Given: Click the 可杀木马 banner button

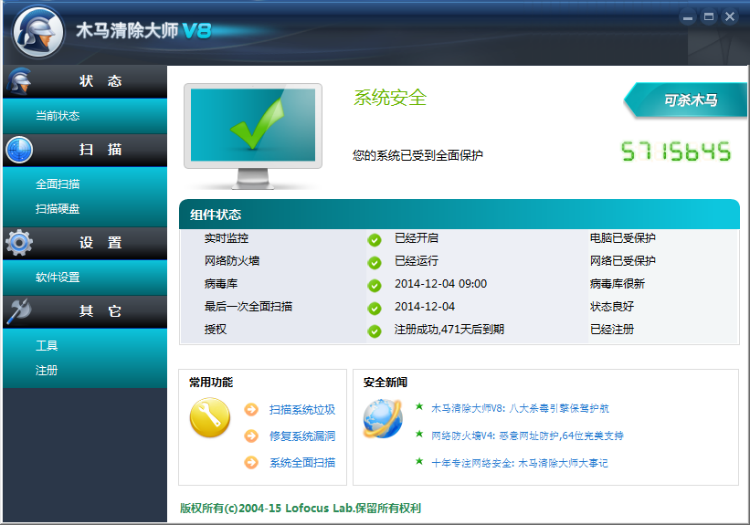Looking at the screenshot, I should 688,101.
